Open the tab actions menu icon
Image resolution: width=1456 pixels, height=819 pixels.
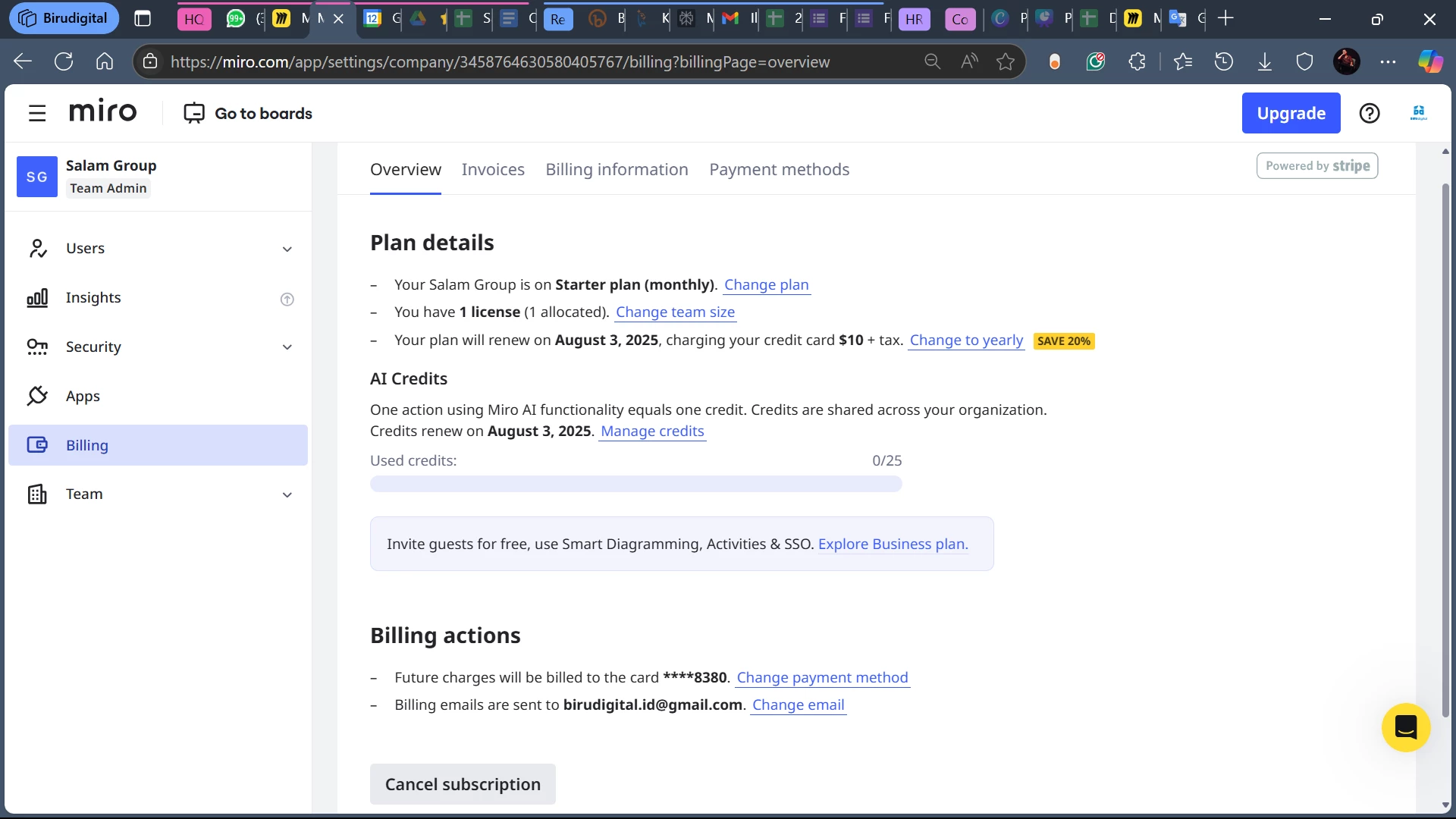143,18
